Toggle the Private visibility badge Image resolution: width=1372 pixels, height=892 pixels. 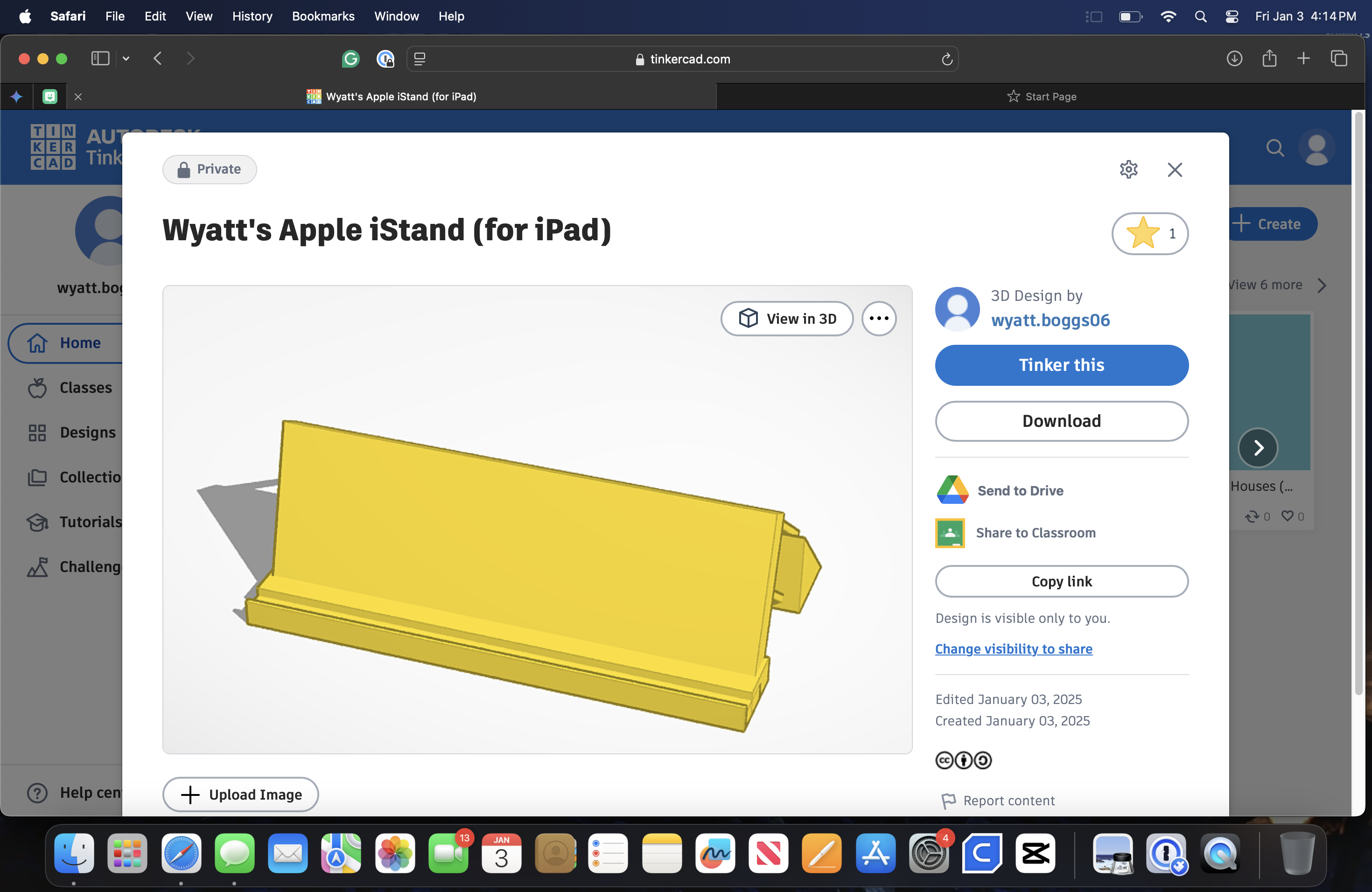pyautogui.click(x=209, y=169)
